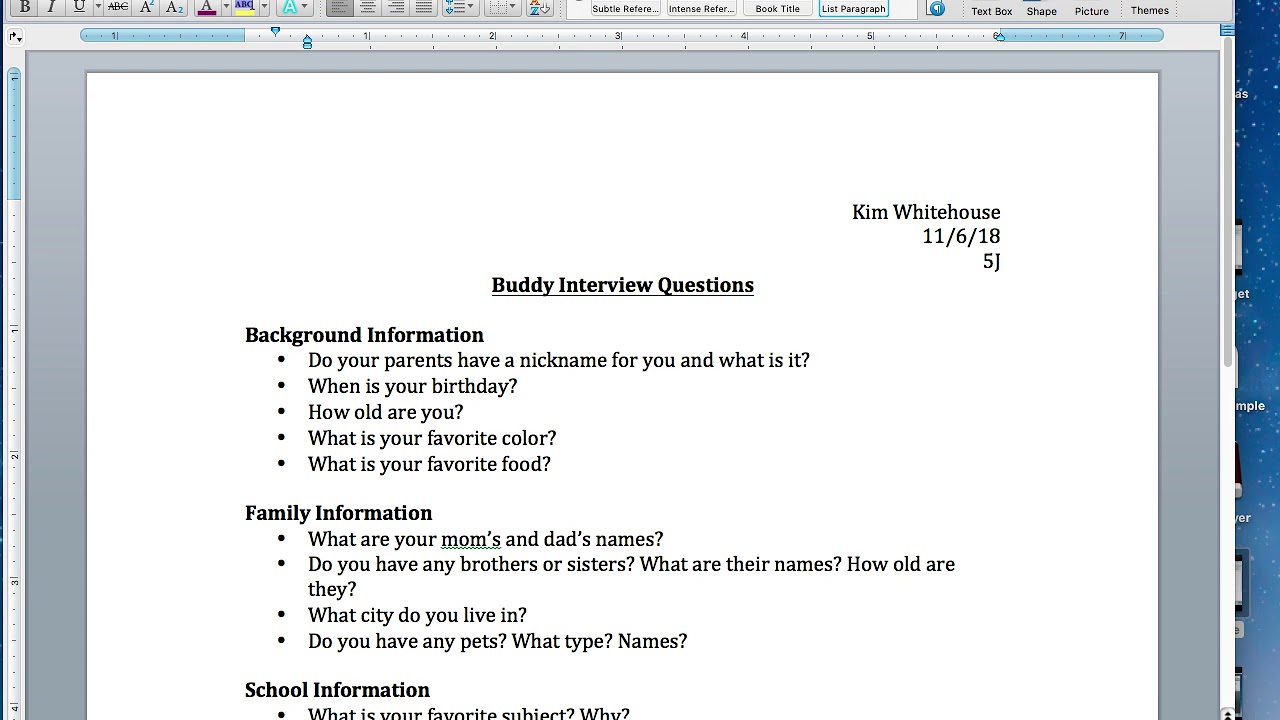Select List Paragraph style
This screenshot has width=1280, height=720.
(854, 8)
